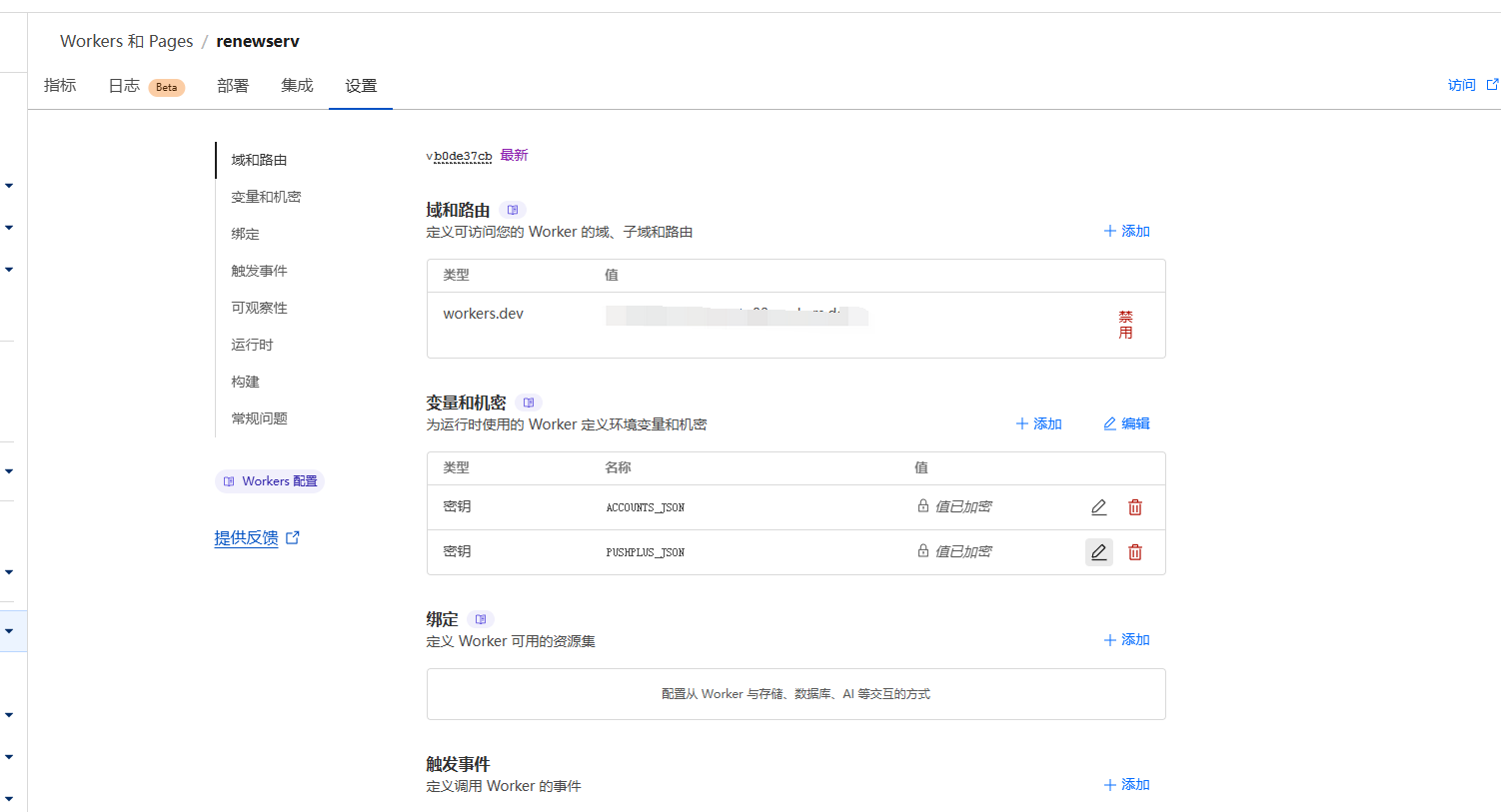
Task: Select 变量和机密 in the settings sidebar
Action: pyautogui.click(x=266, y=197)
